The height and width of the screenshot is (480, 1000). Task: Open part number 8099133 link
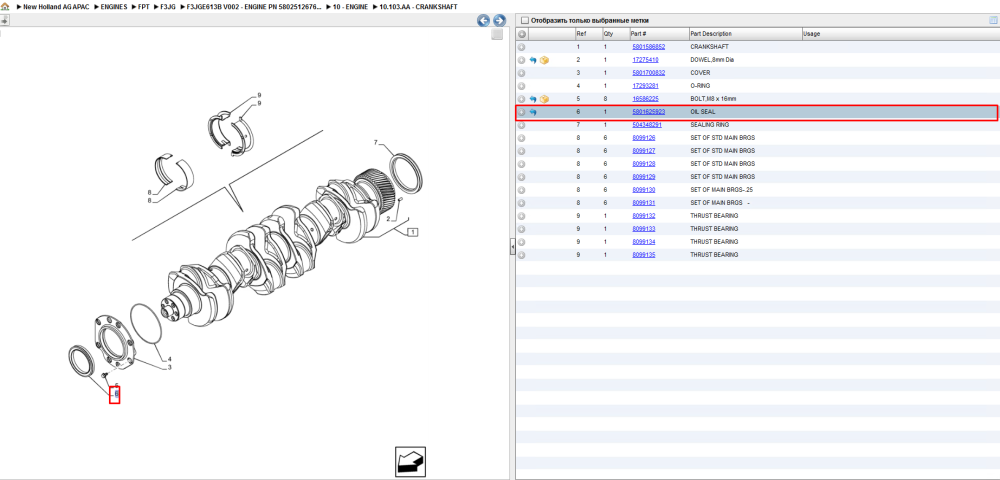[643, 228]
